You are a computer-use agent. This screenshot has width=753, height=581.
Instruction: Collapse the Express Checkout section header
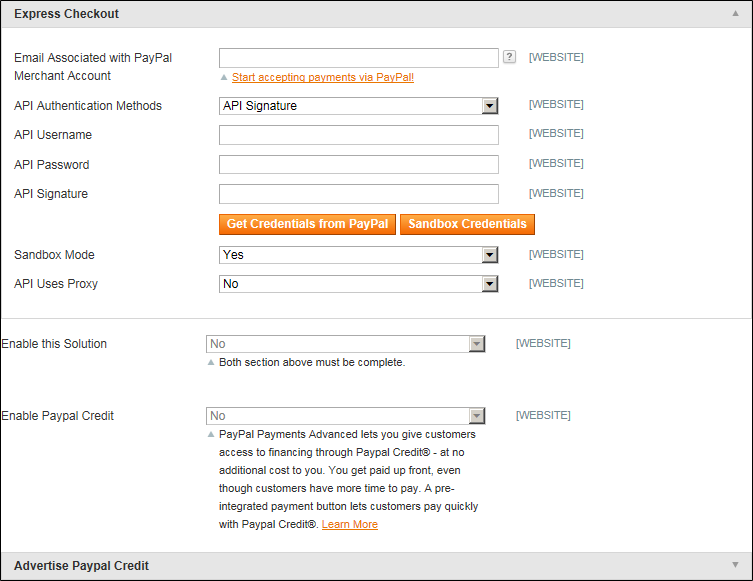coord(376,14)
